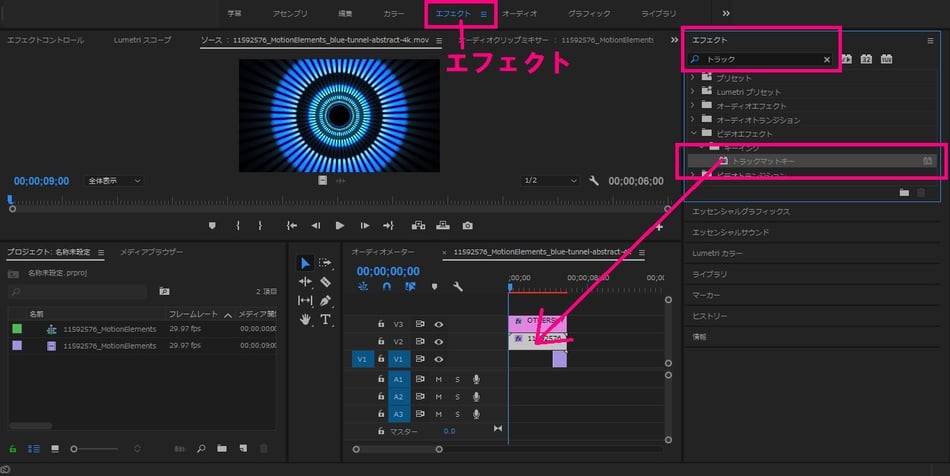Viewport: 950px width, 476px height.
Task: Play the source monitor clip
Action: (x=340, y=226)
